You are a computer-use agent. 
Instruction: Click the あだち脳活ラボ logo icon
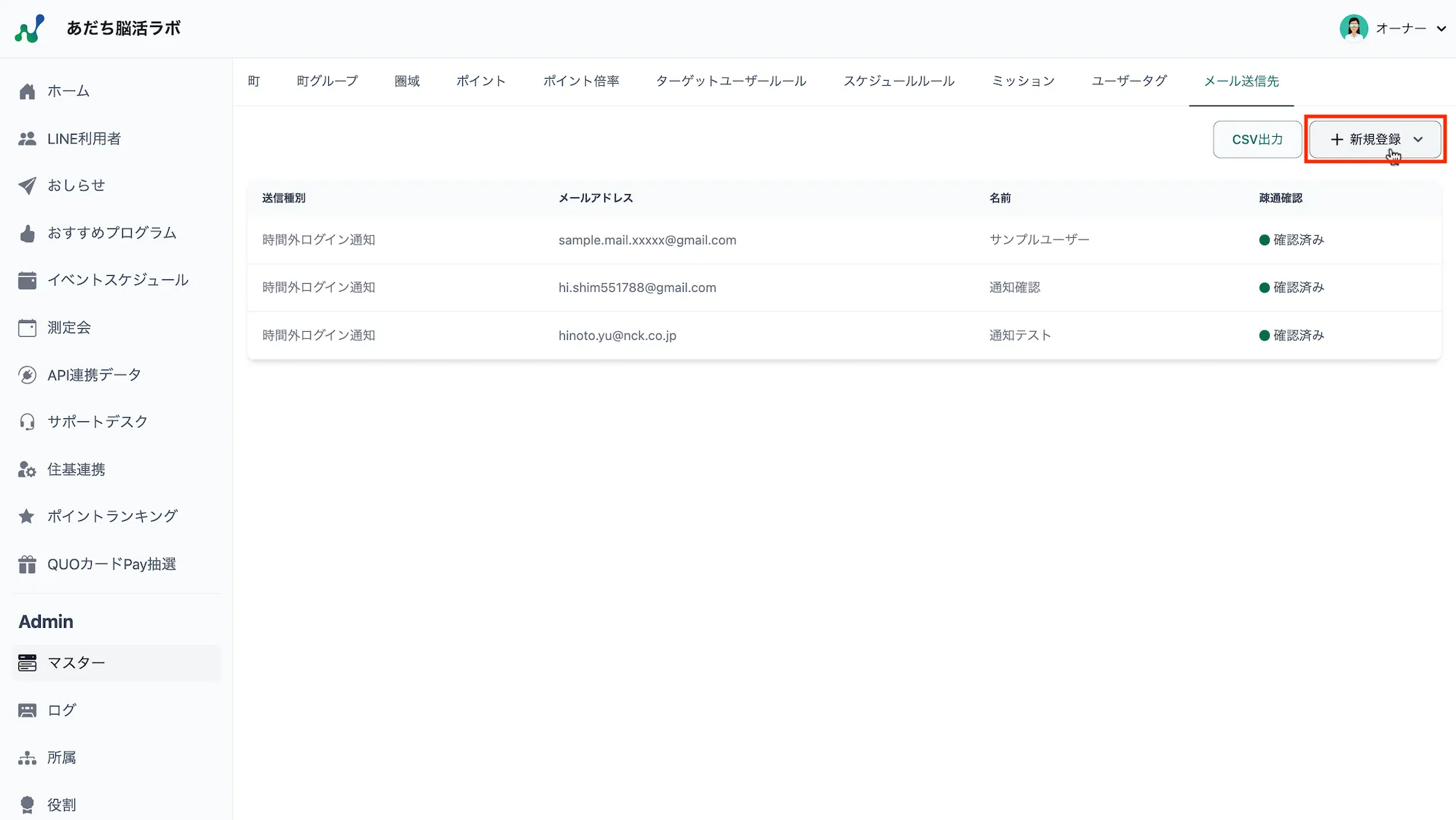[28, 28]
